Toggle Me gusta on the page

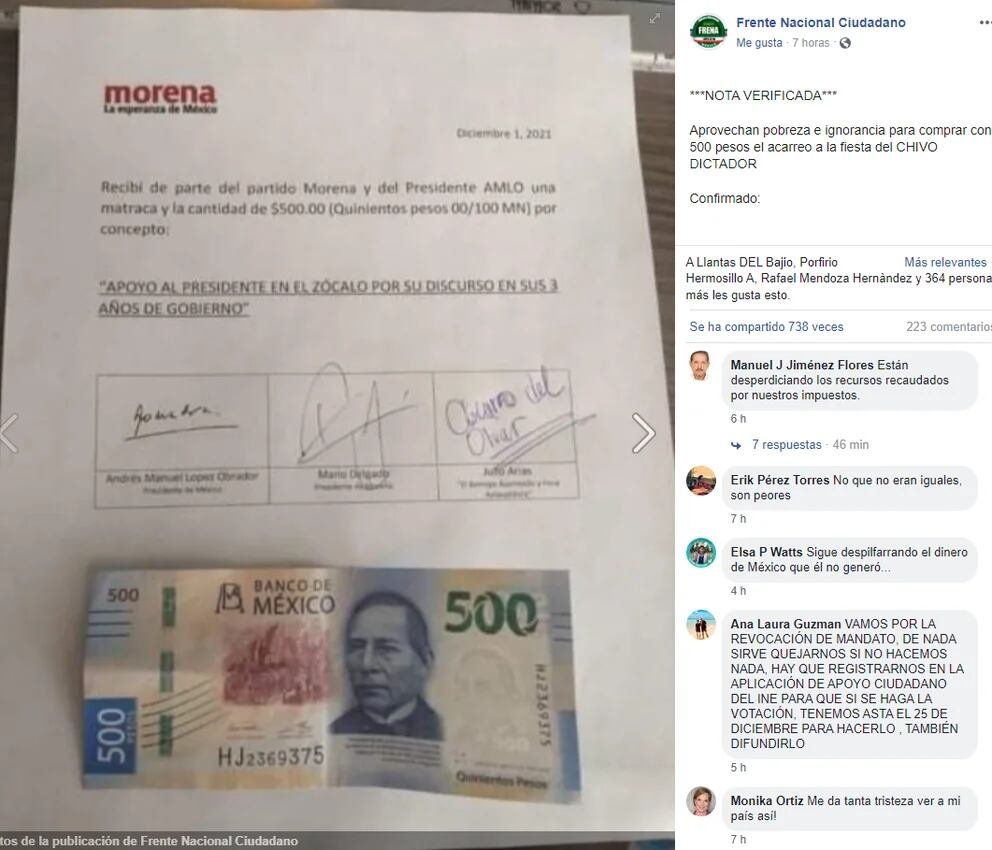click(x=759, y=43)
